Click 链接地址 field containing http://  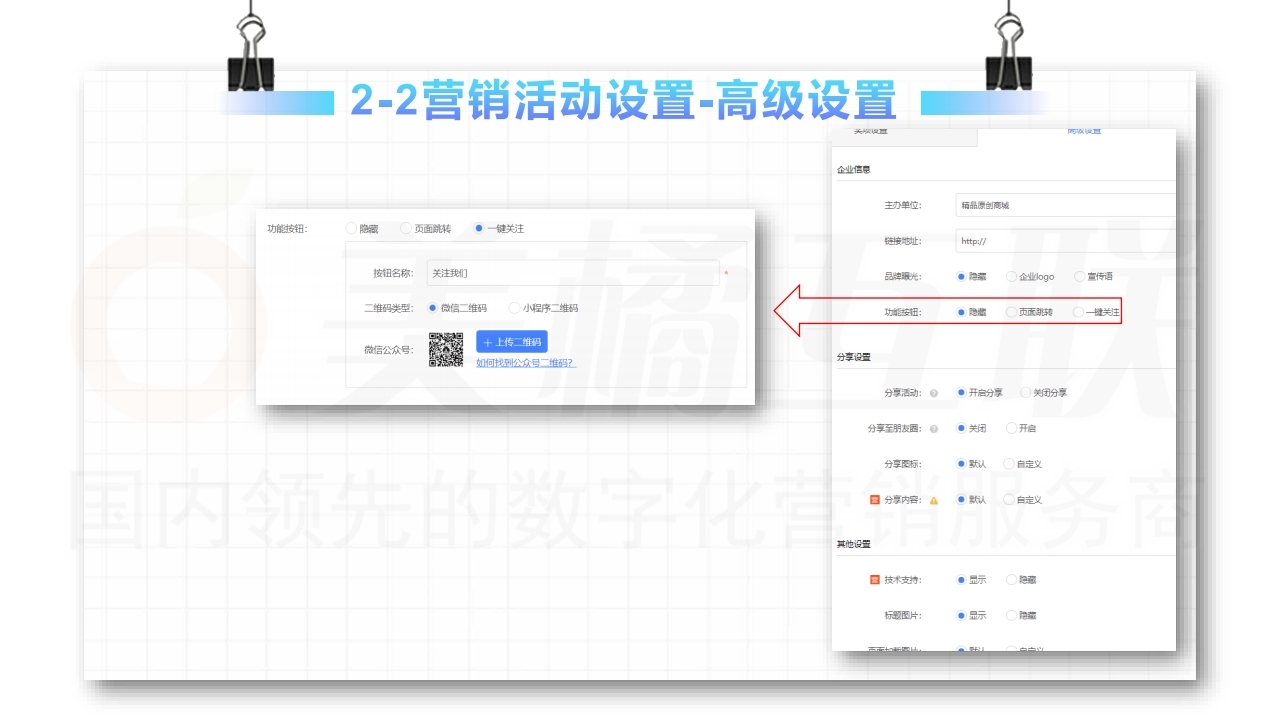point(1065,241)
